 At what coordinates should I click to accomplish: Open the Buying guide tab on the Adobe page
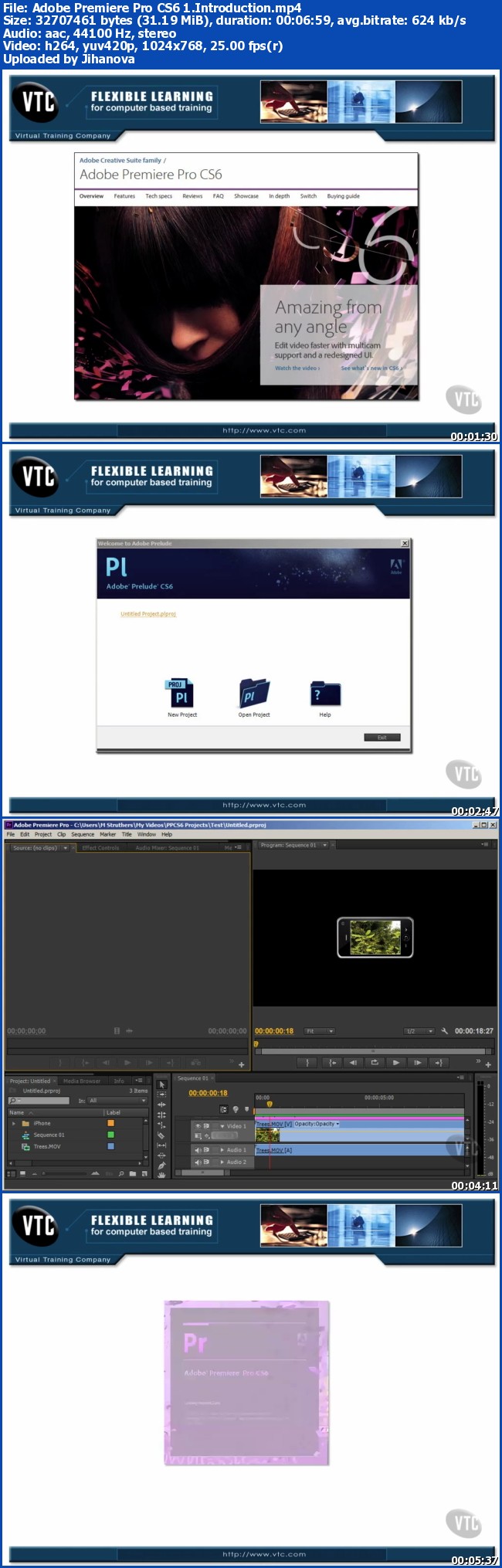click(344, 196)
